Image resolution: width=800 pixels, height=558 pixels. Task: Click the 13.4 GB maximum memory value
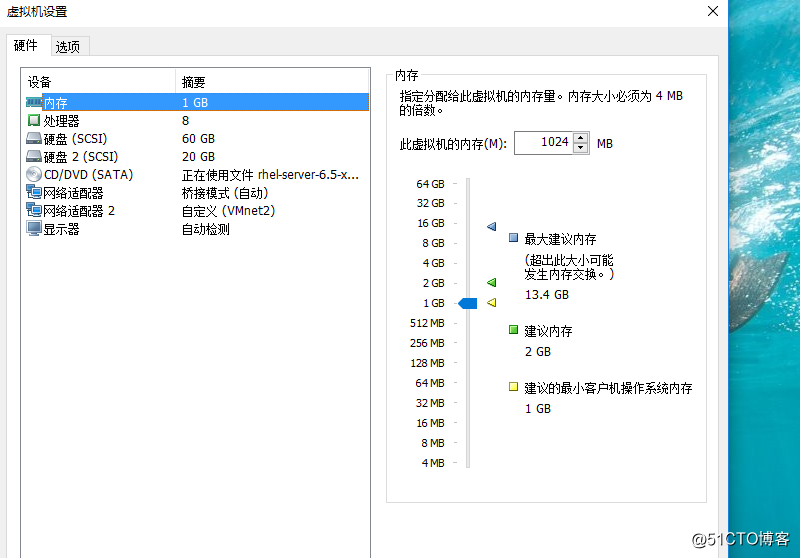click(x=546, y=295)
